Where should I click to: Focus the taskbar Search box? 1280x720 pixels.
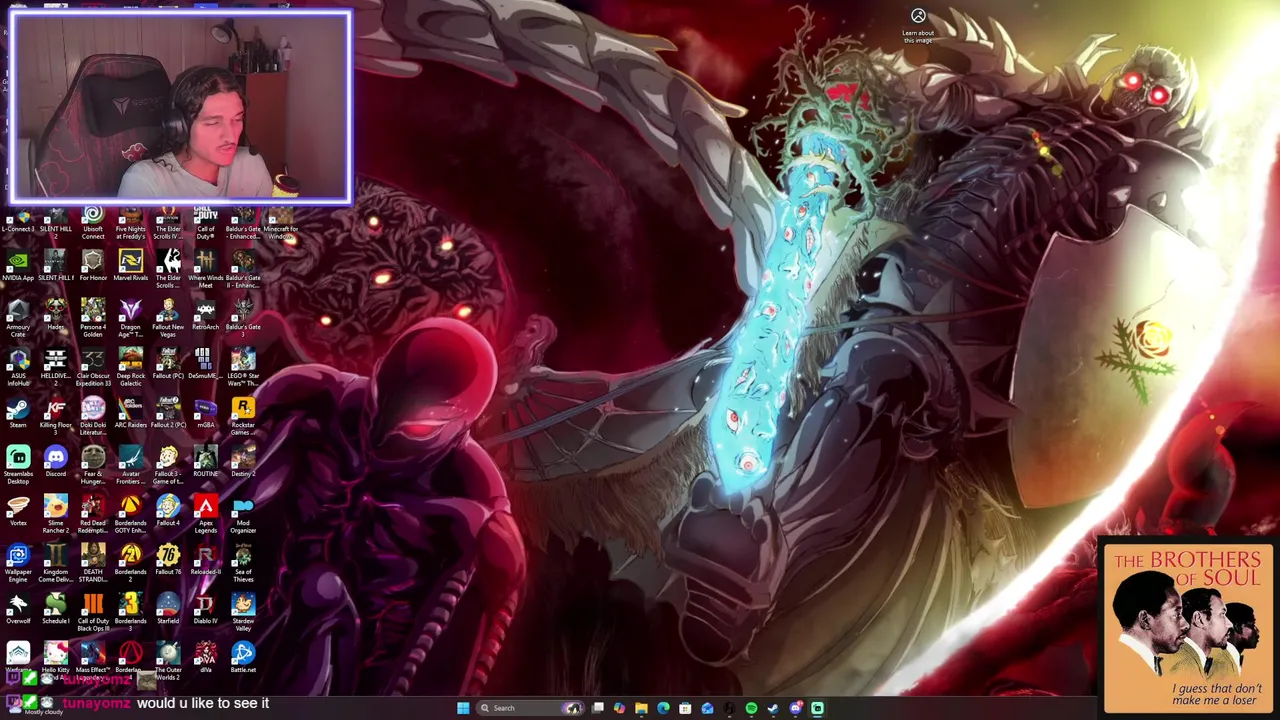coord(531,708)
